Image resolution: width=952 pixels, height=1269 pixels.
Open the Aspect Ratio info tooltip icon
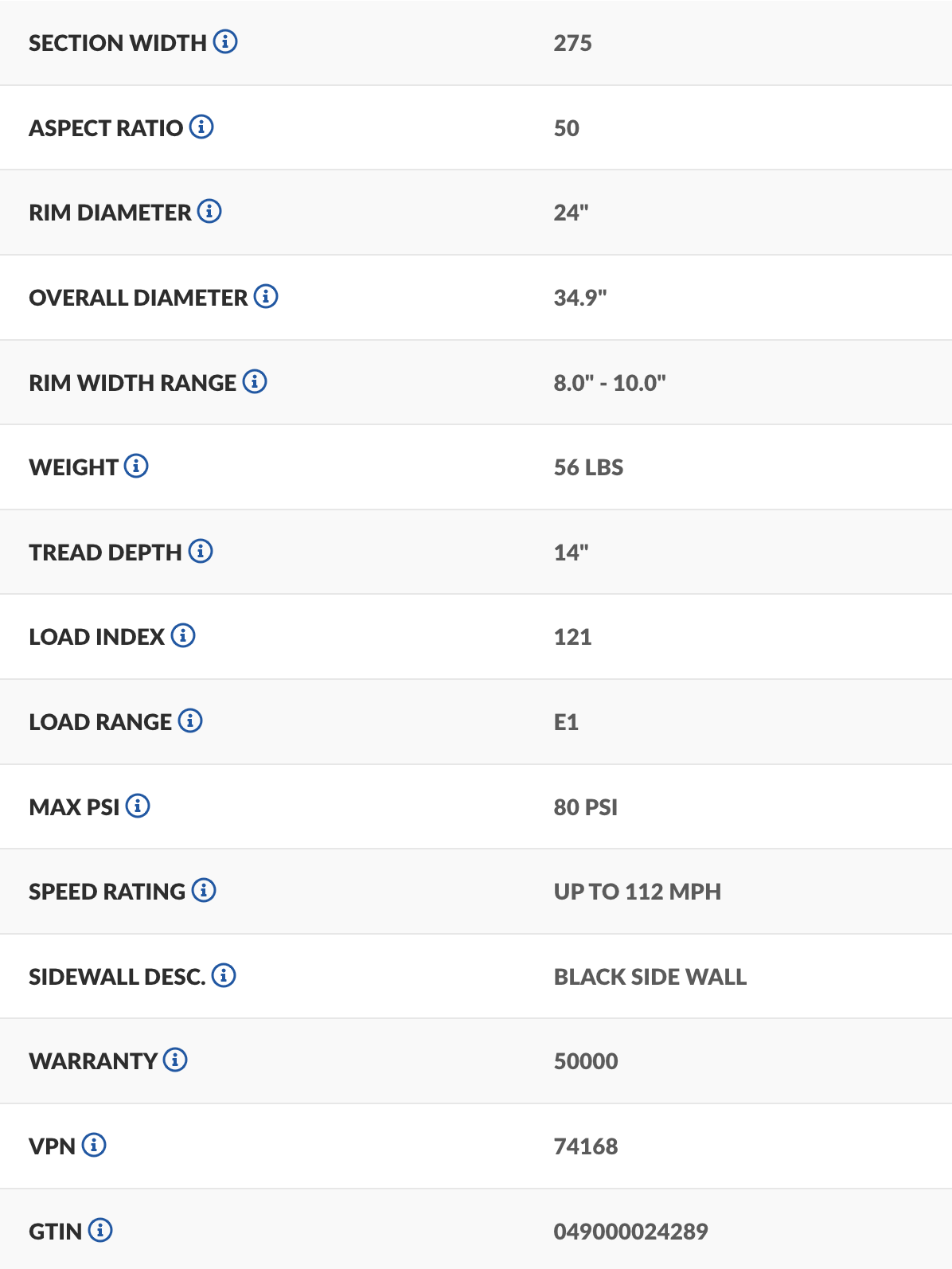(201, 127)
